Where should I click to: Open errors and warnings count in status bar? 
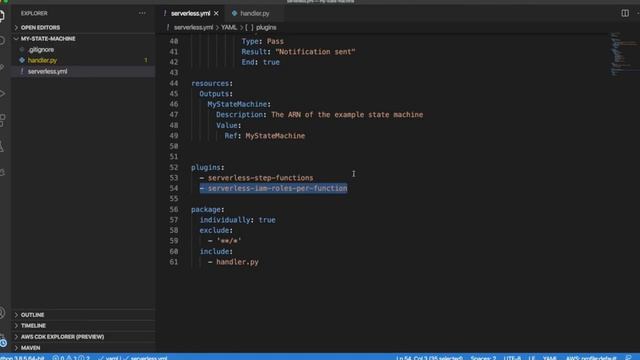tap(71, 358)
